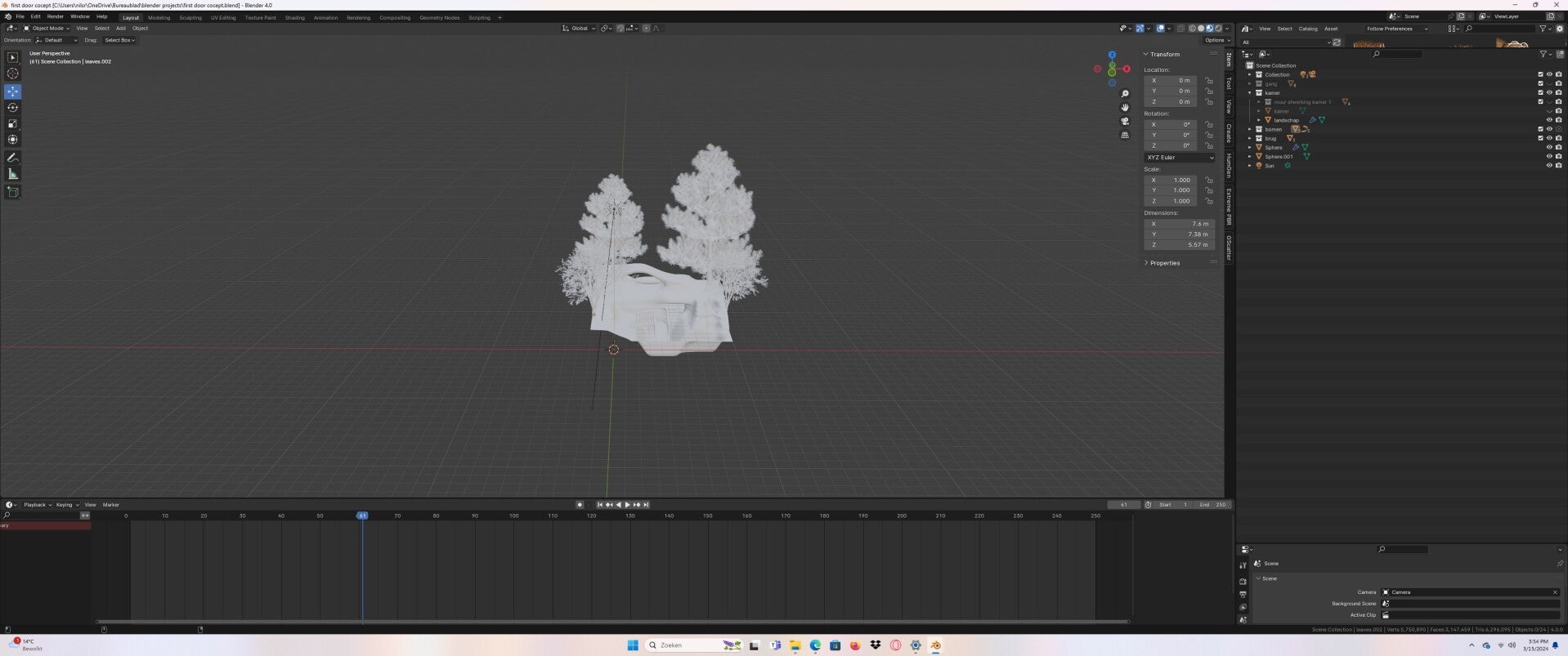Open the XYZ Euler rotation mode dropdown
Viewport: 1568px width, 656px height.
1179,158
